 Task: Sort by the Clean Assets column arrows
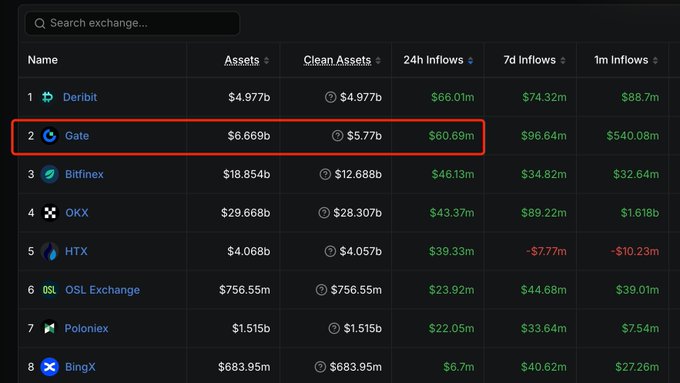[x=378, y=60]
